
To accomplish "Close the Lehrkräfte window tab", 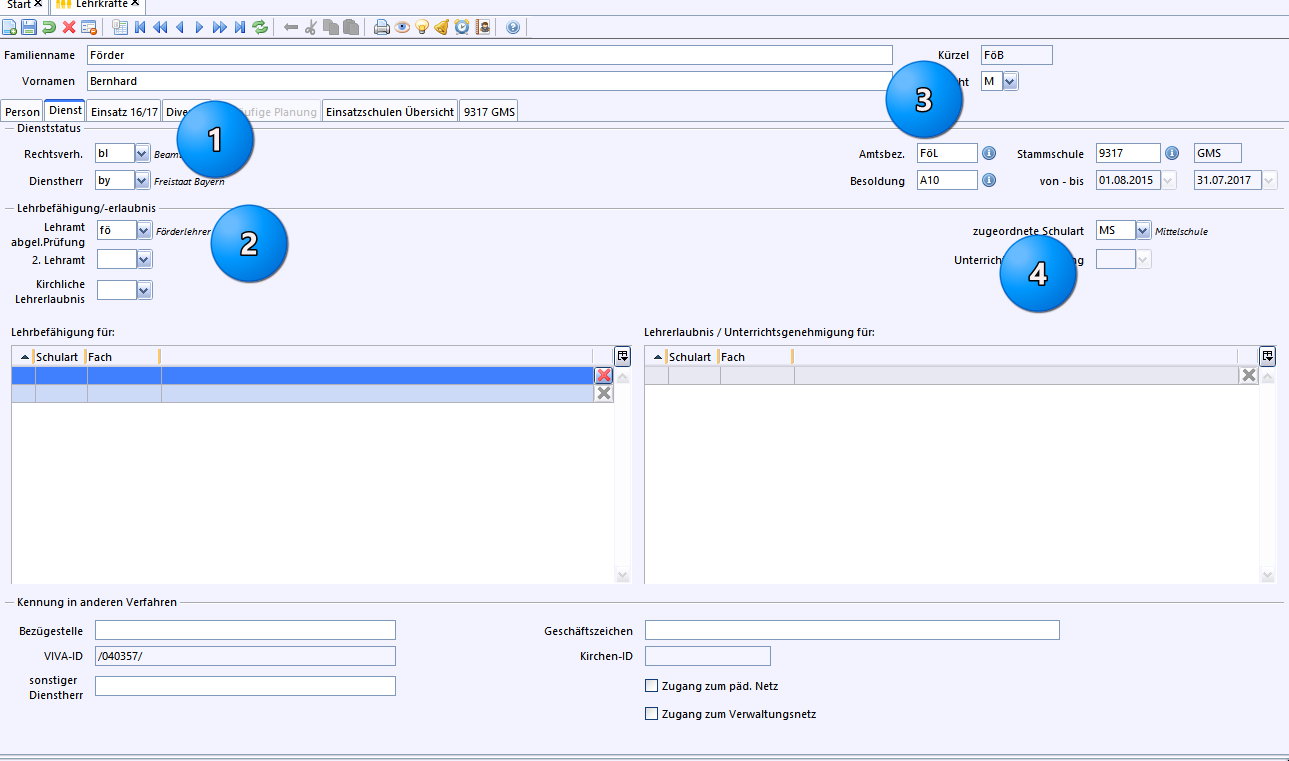I will pos(135,4).
